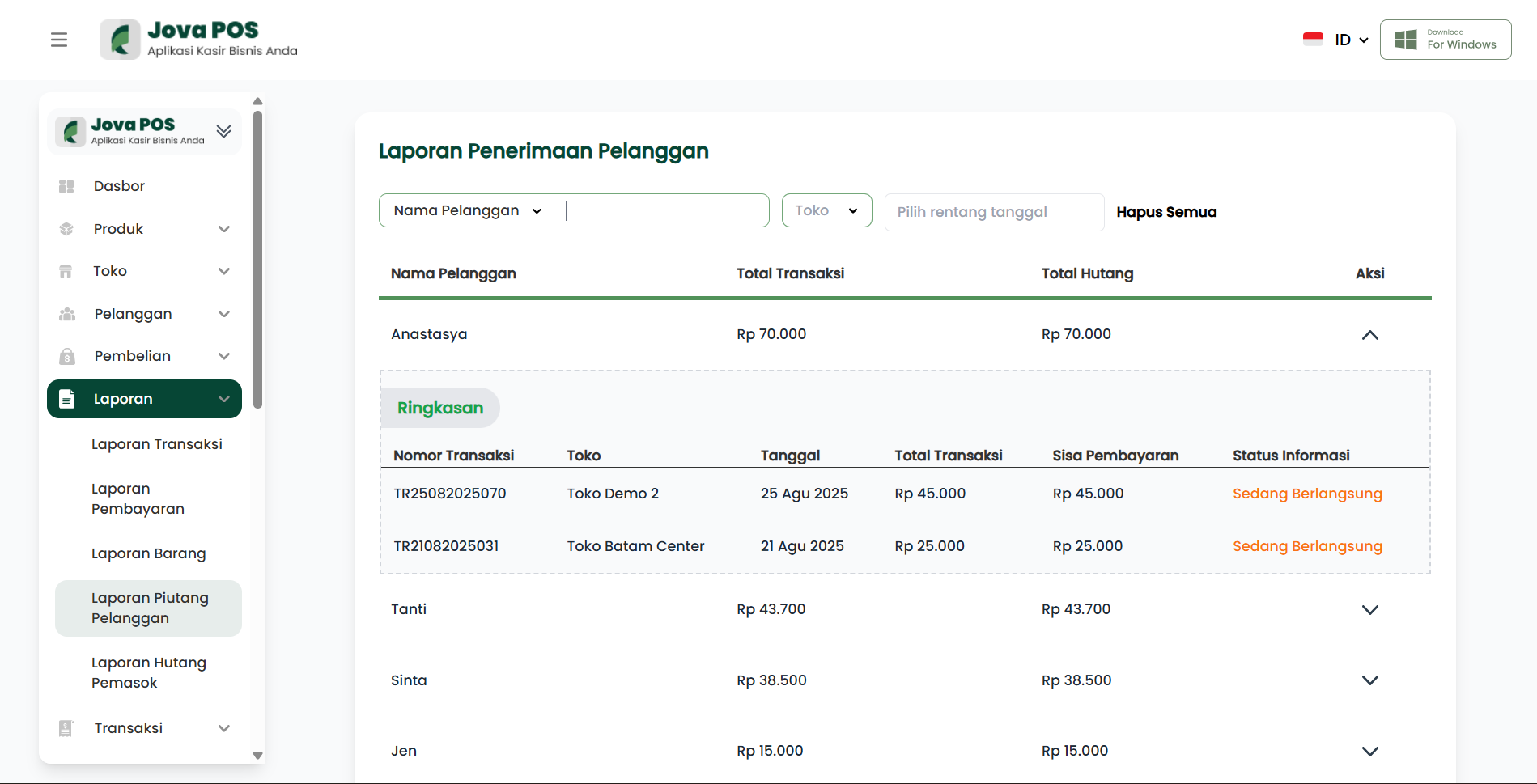Click the Pelanggan people icon
The width and height of the screenshot is (1537, 784).
click(67, 314)
